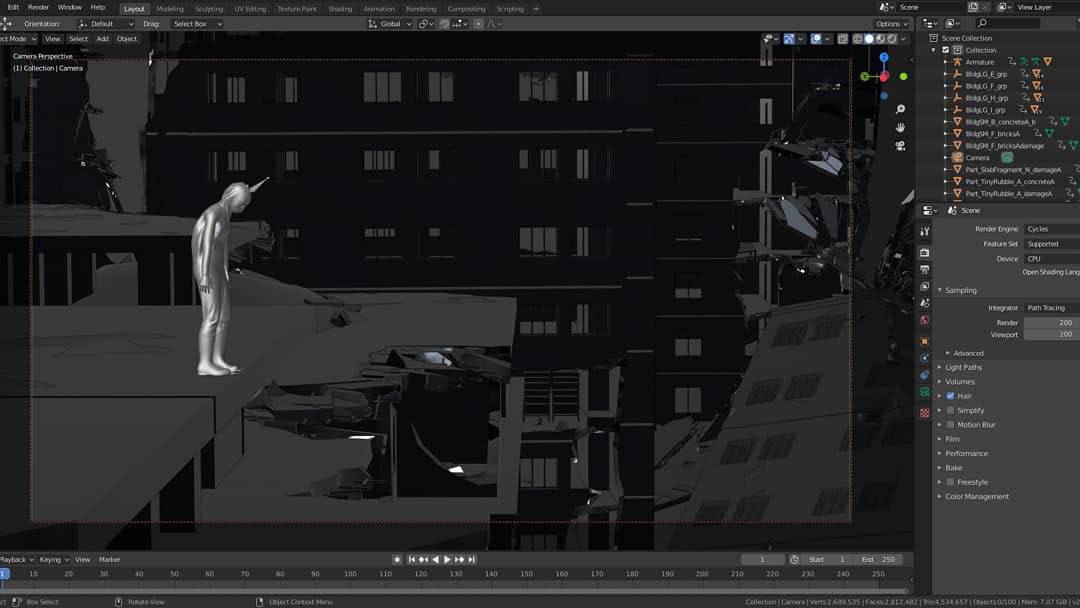Screen dimensions: 1080x608
Task: Toggle X-ray view in viewport header
Action: point(842,39)
